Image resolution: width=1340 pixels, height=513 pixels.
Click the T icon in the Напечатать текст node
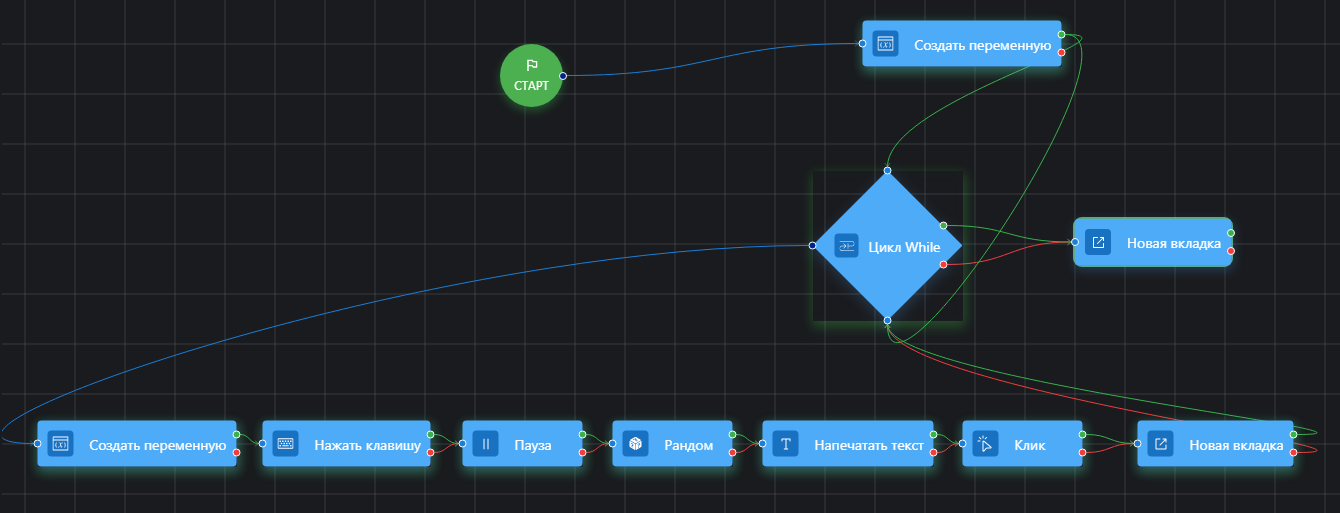coord(785,444)
